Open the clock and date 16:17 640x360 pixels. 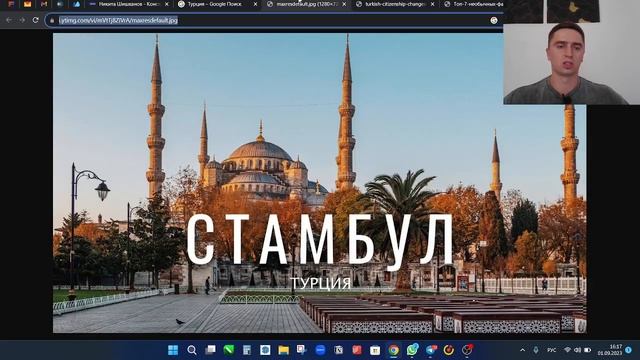pos(610,350)
